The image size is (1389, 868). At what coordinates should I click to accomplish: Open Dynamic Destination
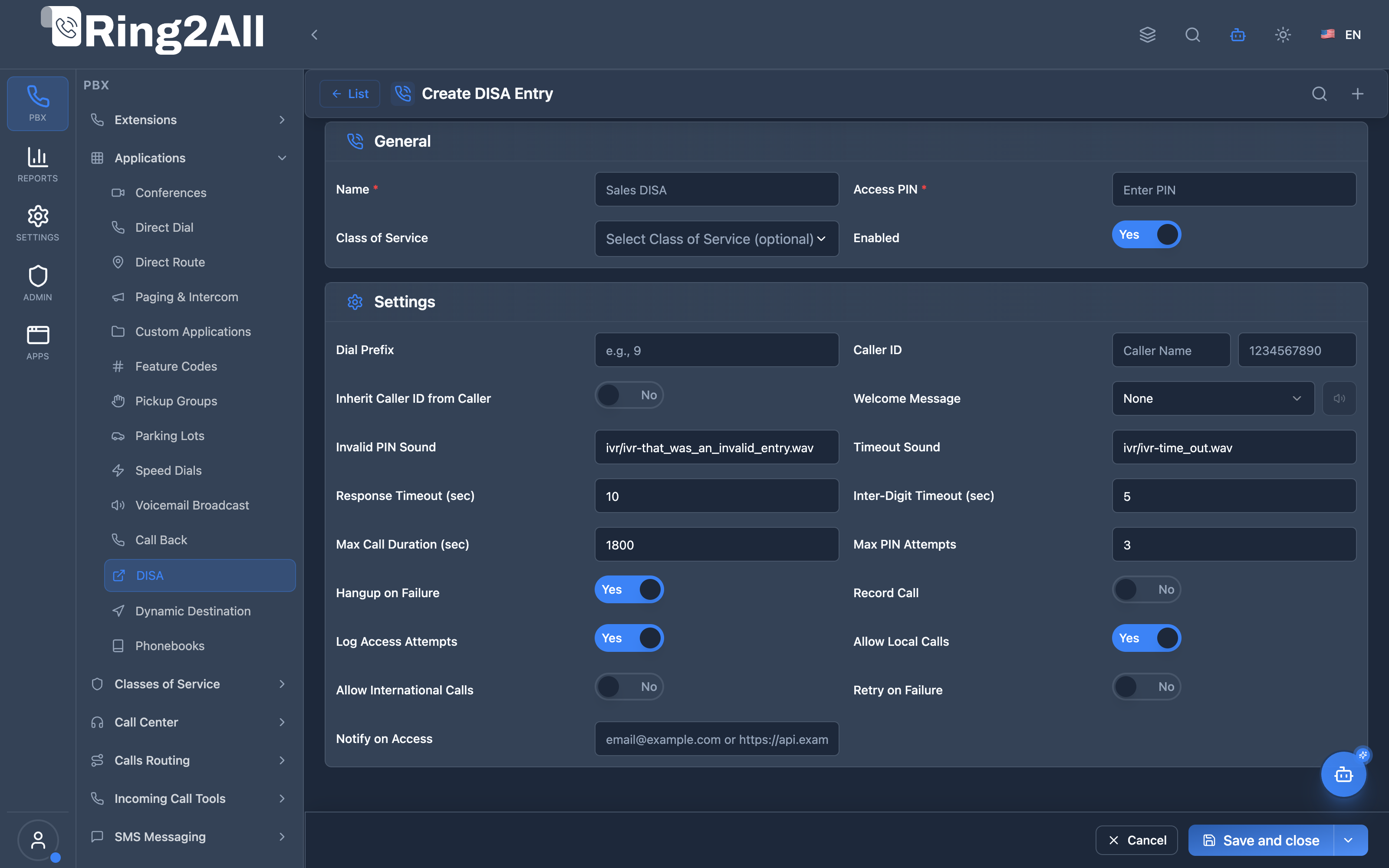(200, 612)
